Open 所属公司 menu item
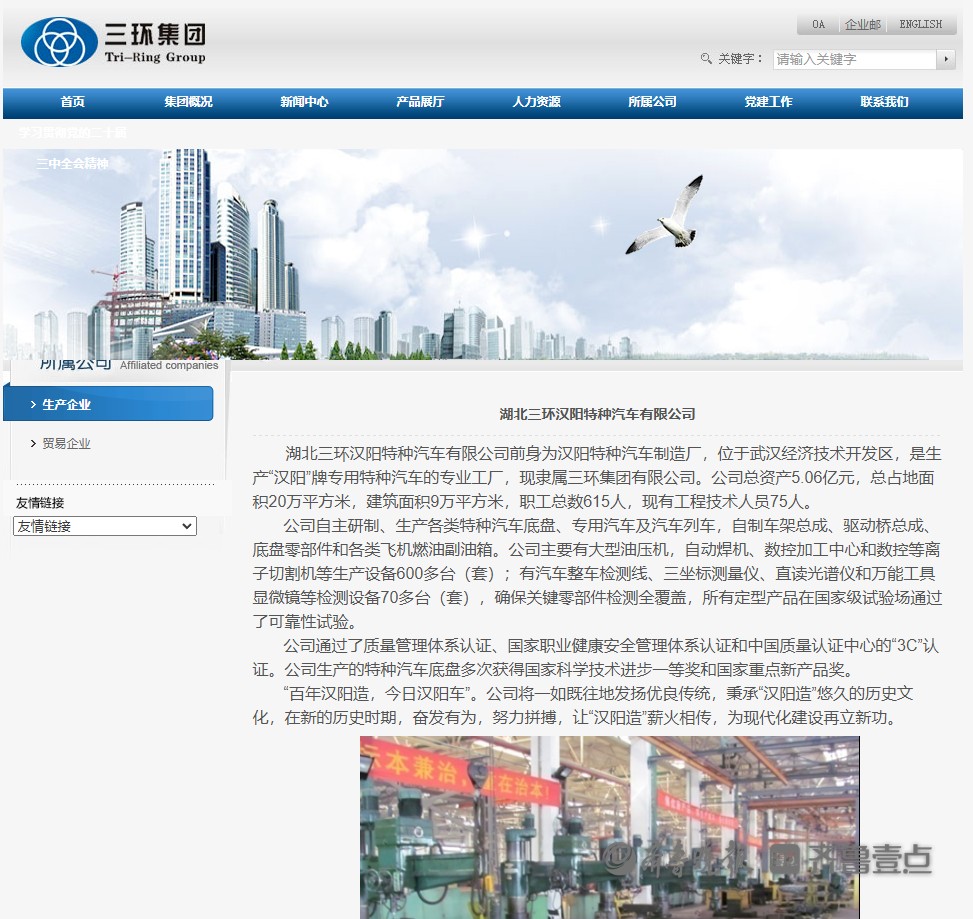The width and height of the screenshot is (973, 919). click(x=652, y=102)
